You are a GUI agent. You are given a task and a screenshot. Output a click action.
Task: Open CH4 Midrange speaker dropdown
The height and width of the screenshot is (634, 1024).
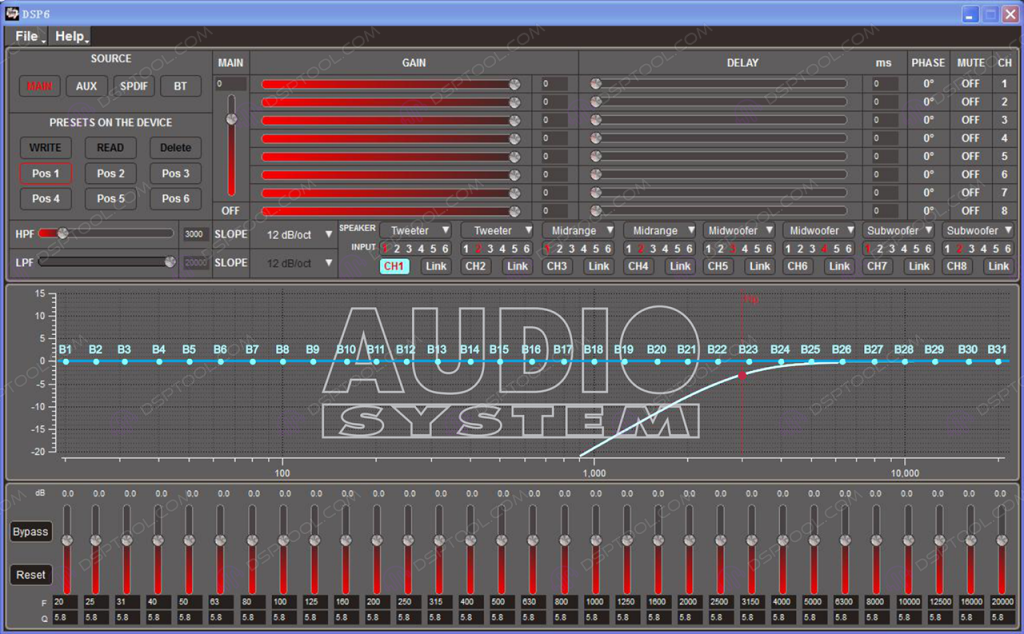coord(659,230)
